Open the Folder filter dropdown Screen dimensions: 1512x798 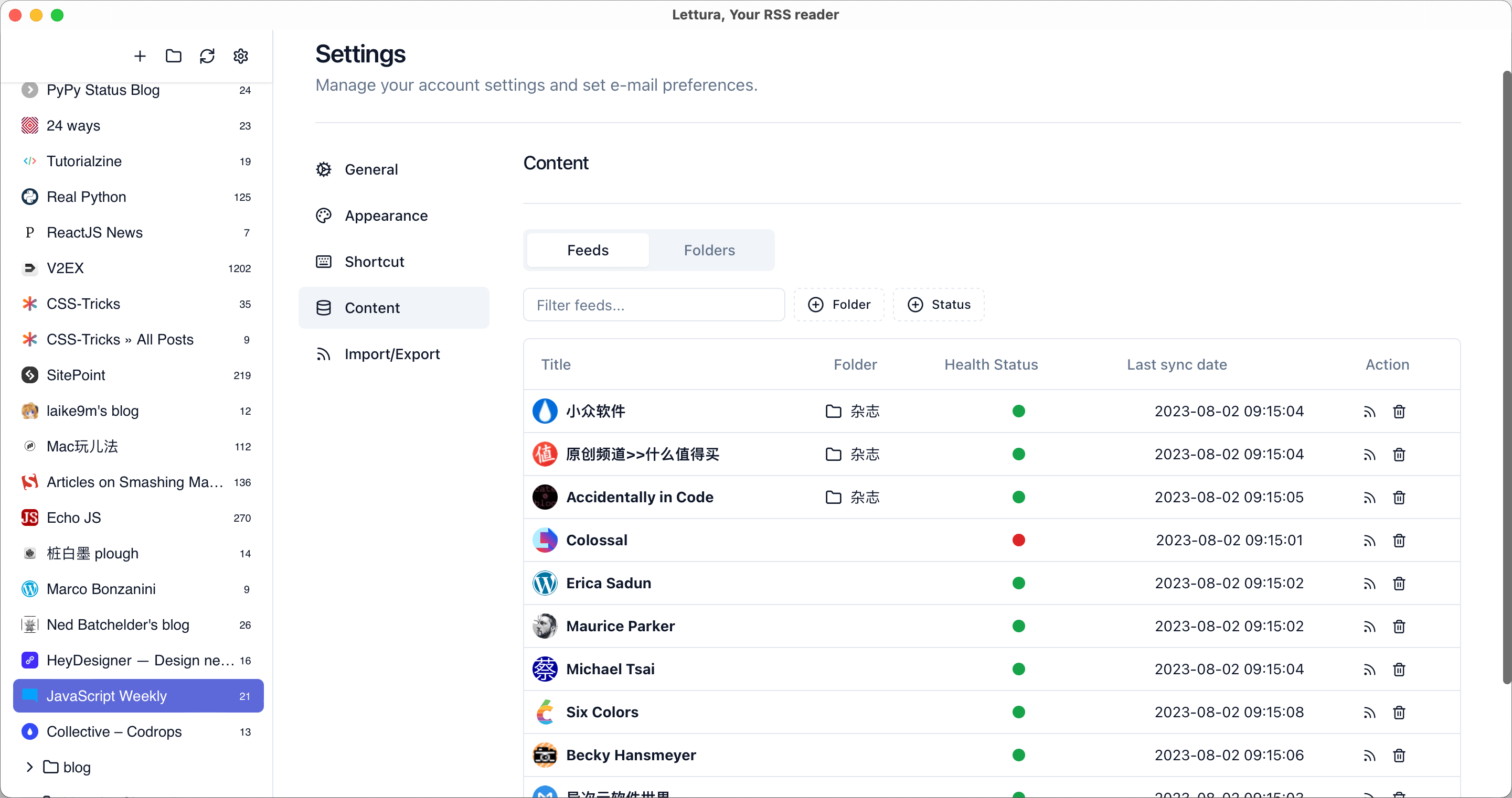pyautogui.click(x=839, y=305)
